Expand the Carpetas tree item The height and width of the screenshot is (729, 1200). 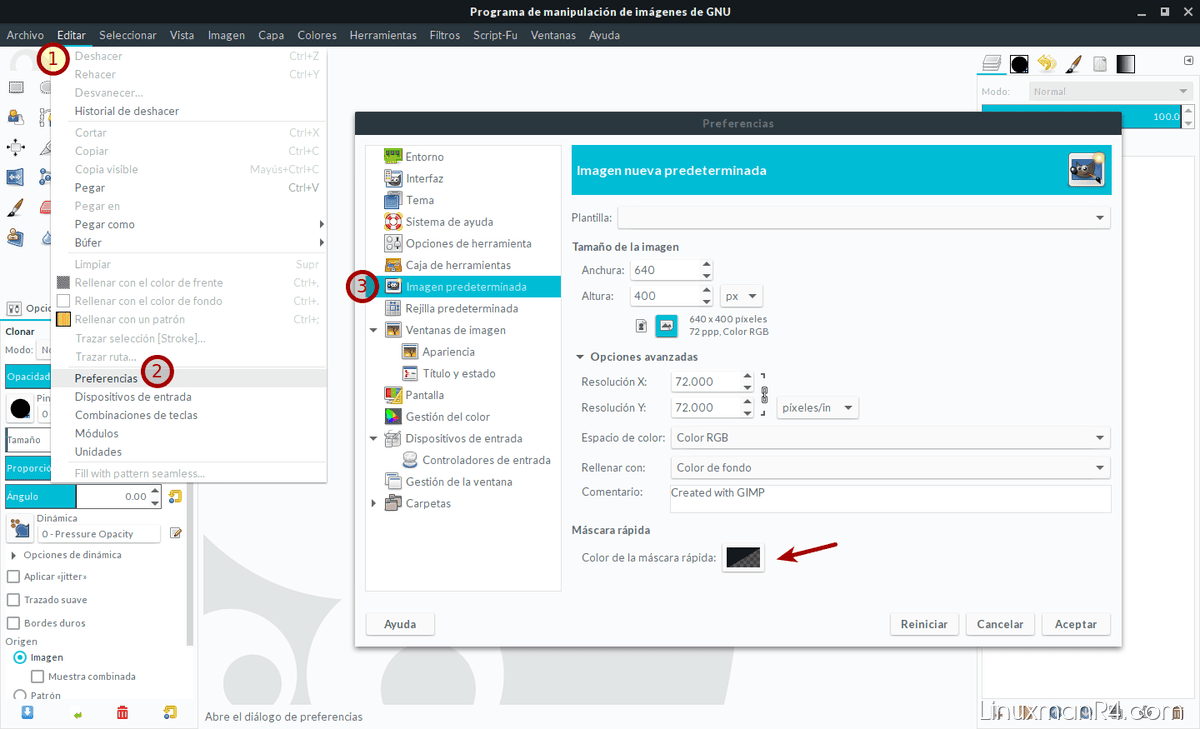pos(374,503)
